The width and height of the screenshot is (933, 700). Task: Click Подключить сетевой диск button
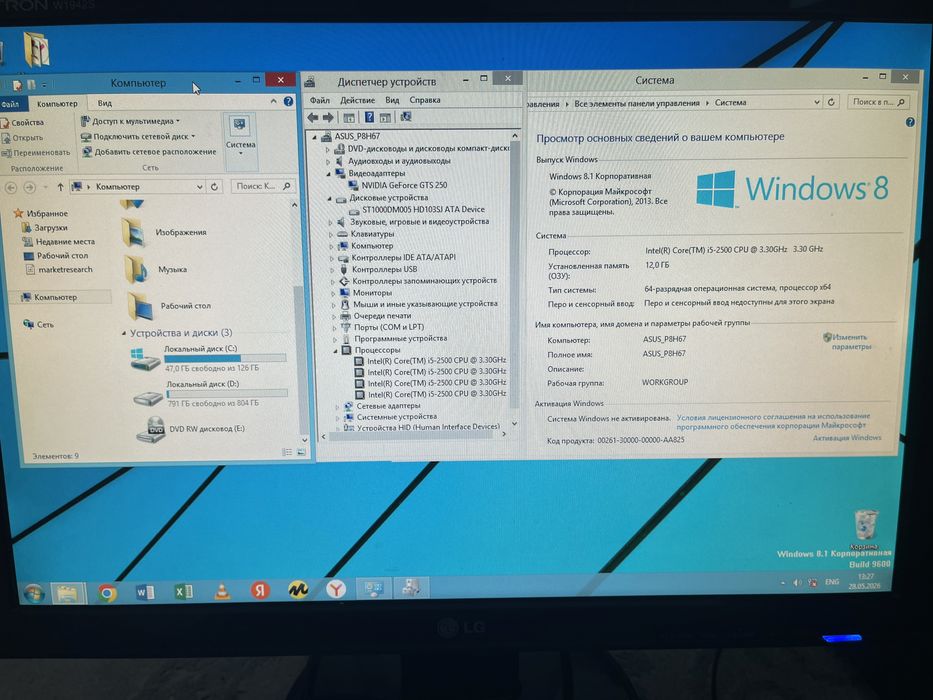pyautogui.click(x=138, y=136)
